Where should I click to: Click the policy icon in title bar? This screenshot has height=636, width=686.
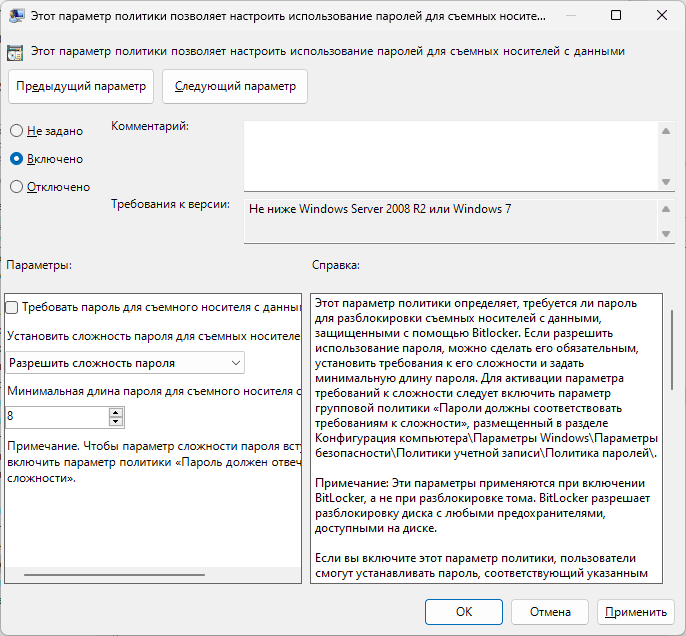point(16,16)
